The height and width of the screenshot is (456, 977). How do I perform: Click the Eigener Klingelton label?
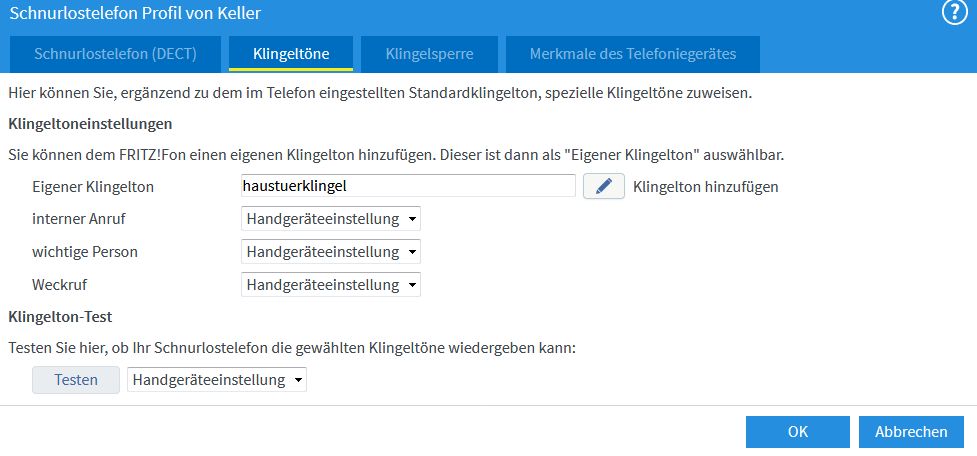click(x=93, y=186)
